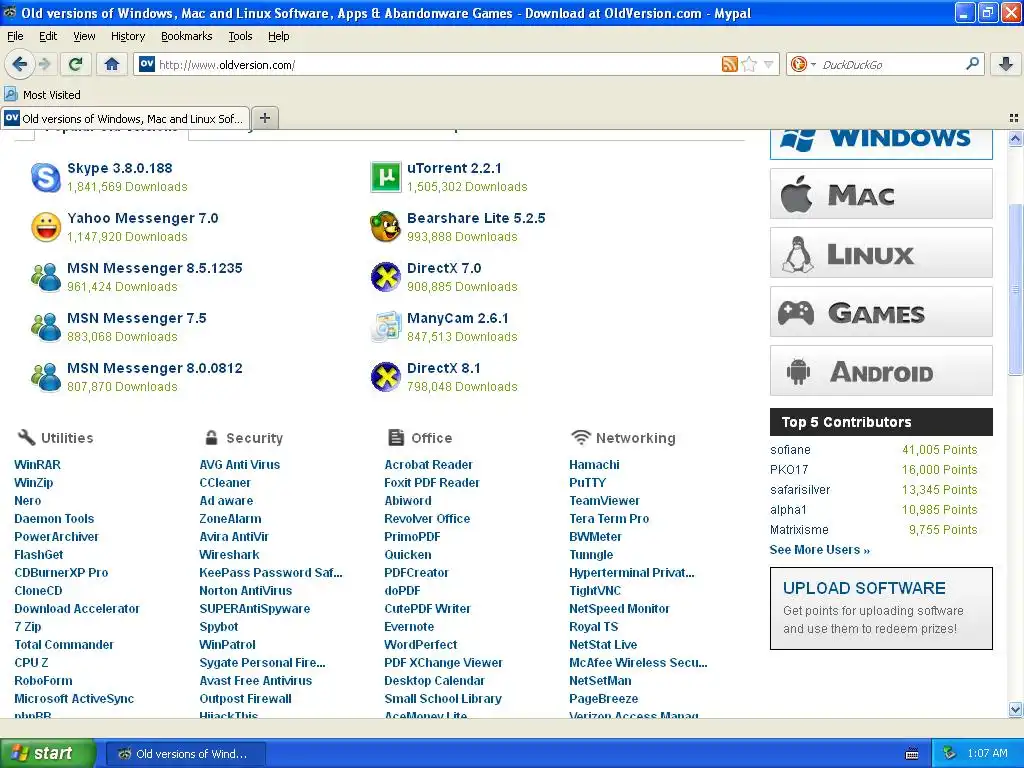
Task: Click the Upload Software banner
Action: pos(881,608)
